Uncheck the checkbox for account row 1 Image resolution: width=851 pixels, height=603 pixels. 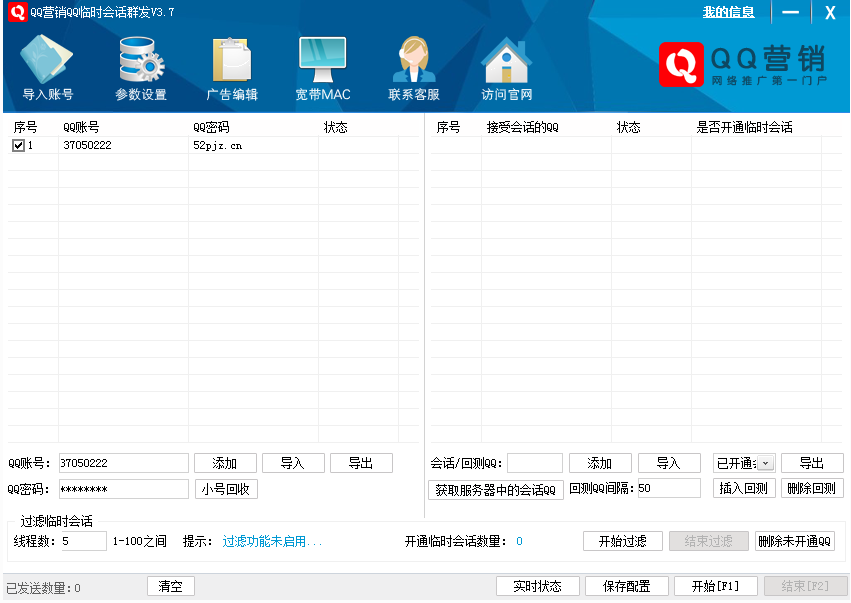pos(18,146)
